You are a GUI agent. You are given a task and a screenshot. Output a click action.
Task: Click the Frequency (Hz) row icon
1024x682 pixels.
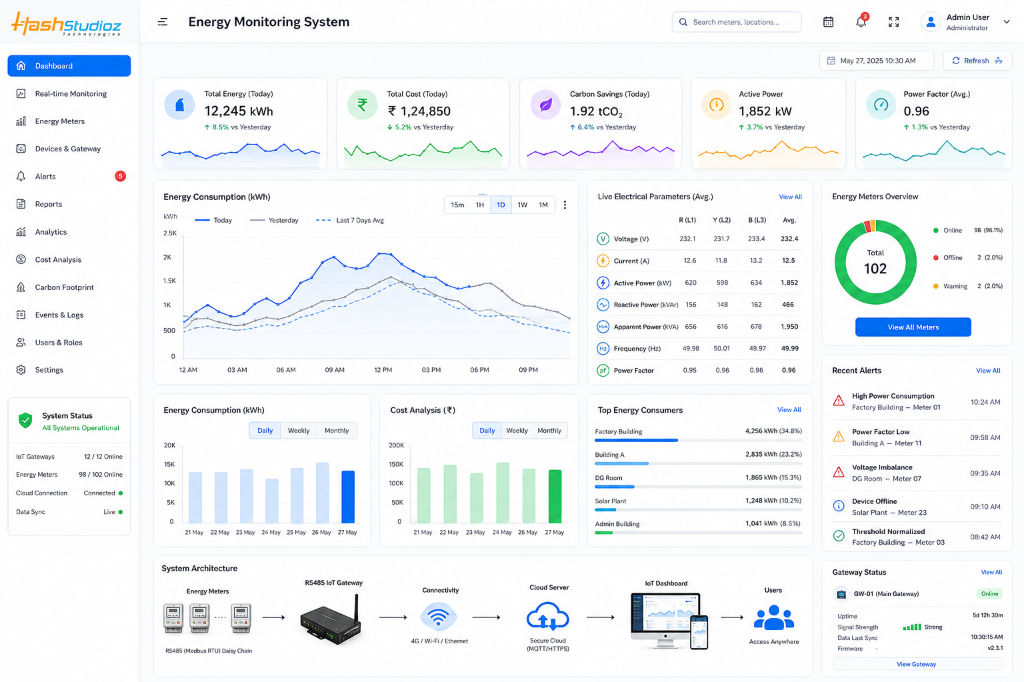click(x=603, y=349)
